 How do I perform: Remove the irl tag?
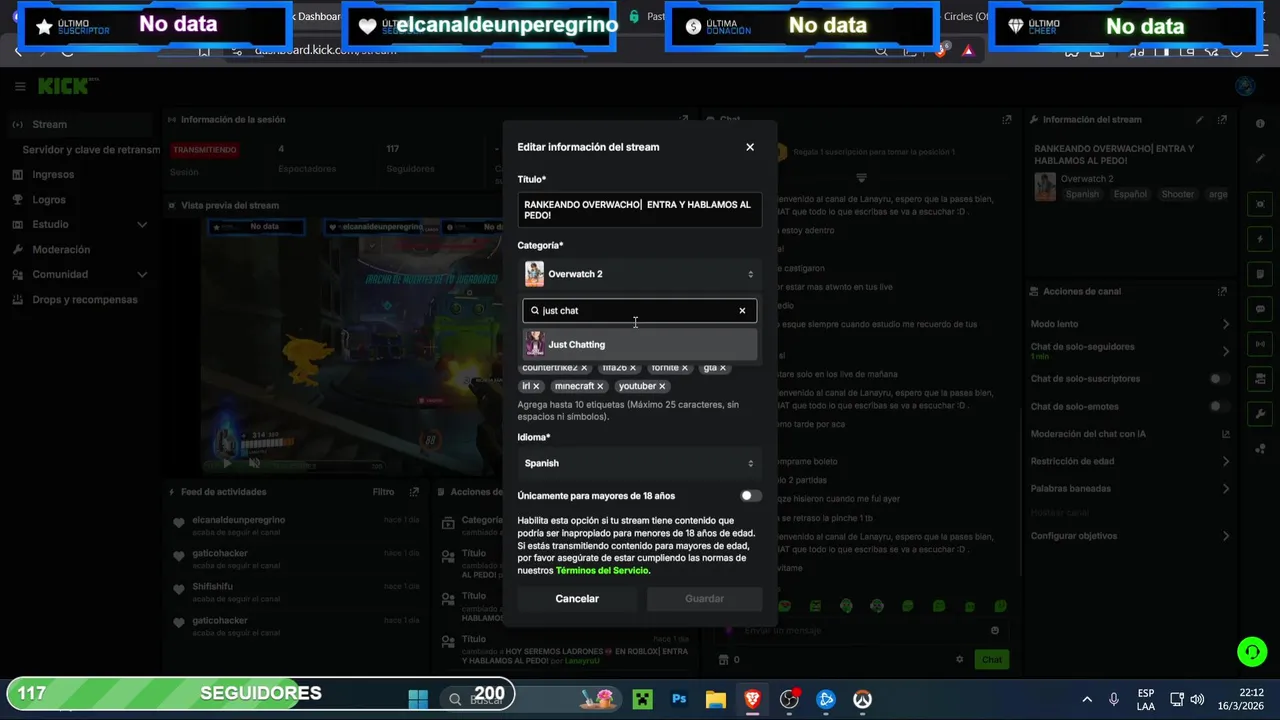[x=536, y=386]
